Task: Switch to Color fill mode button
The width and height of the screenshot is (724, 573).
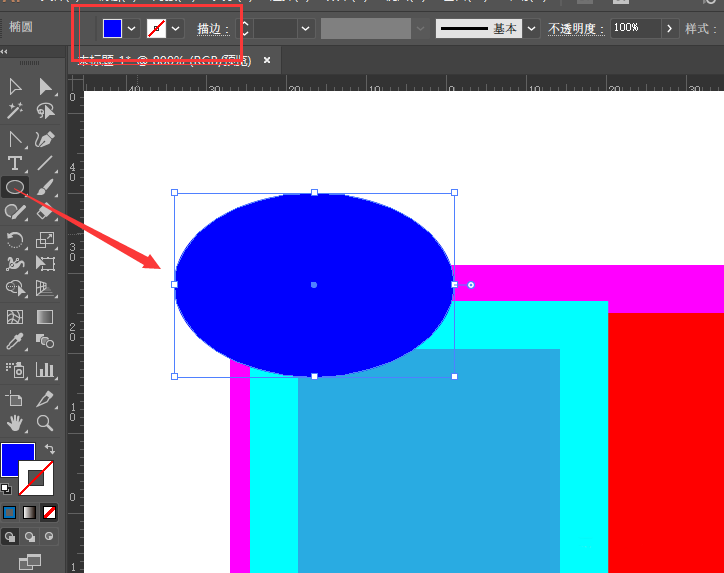Action: (x=10, y=513)
